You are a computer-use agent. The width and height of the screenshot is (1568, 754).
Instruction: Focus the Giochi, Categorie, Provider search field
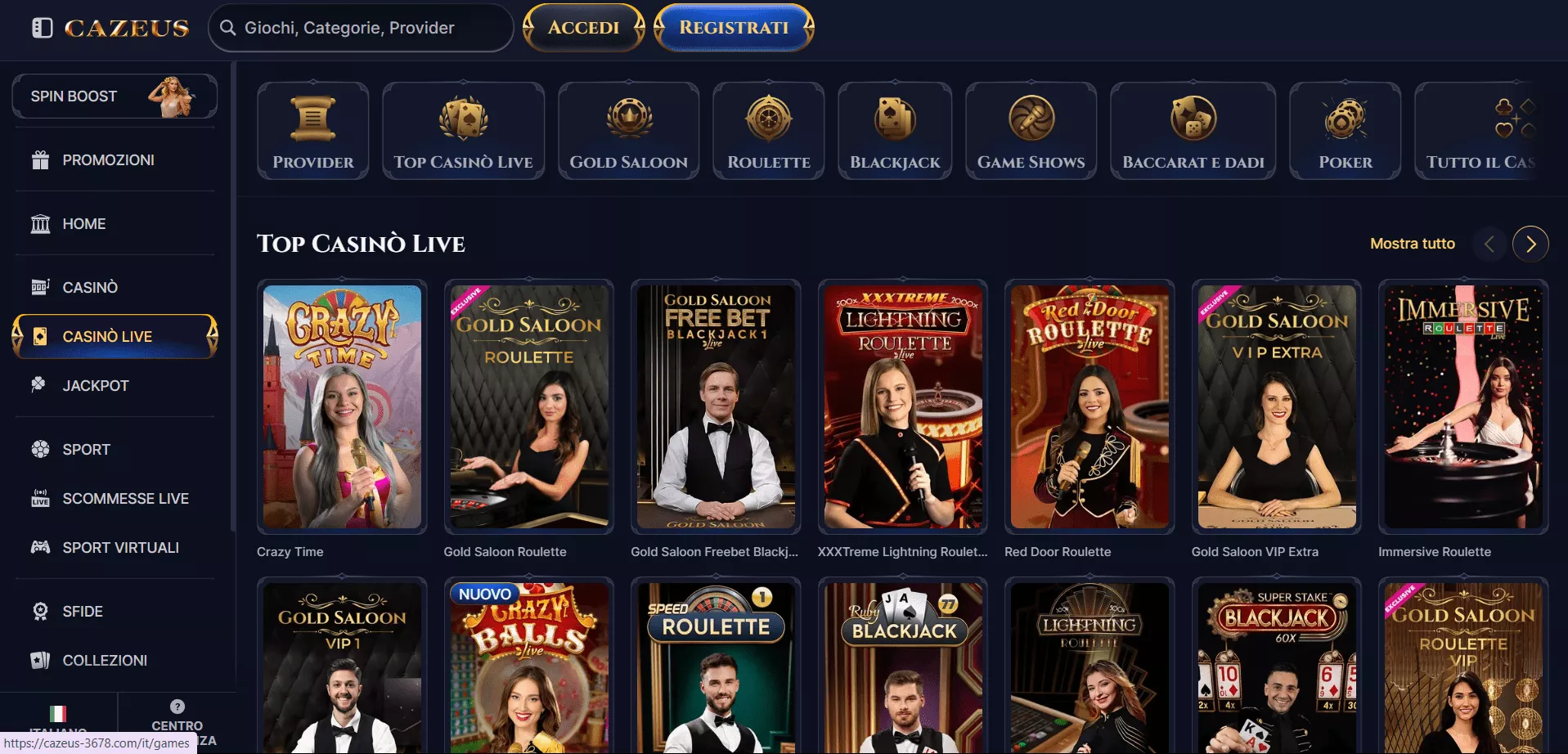point(361,28)
